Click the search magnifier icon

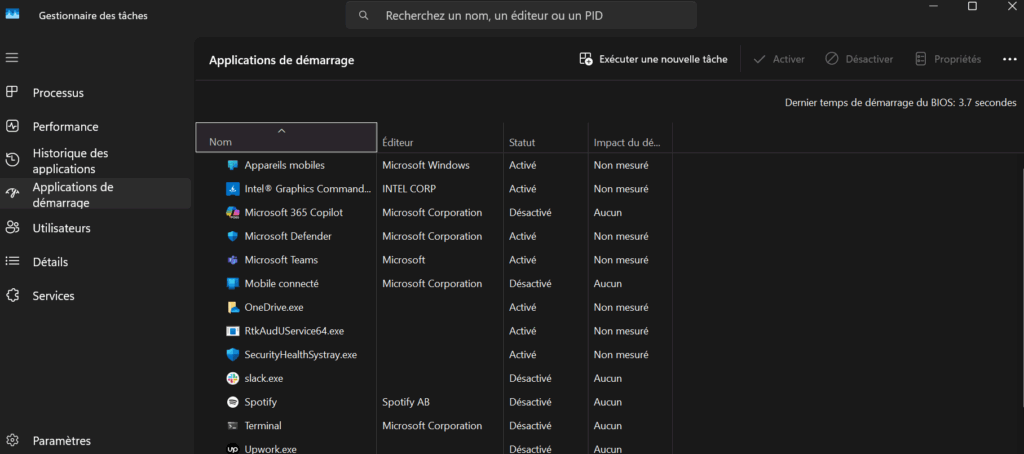click(364, 15)
